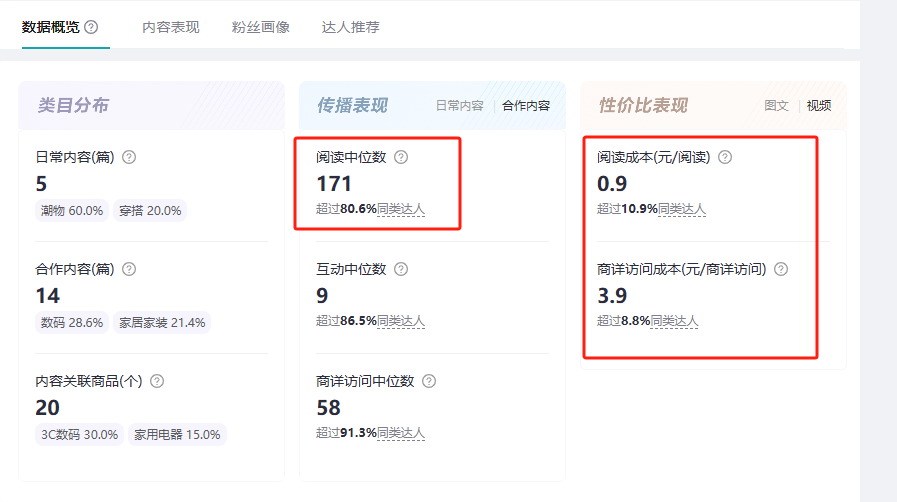Screen dimensions: 897x502
Task: Click help icon next to 数据概览 tab
Action: pos(92,27)
